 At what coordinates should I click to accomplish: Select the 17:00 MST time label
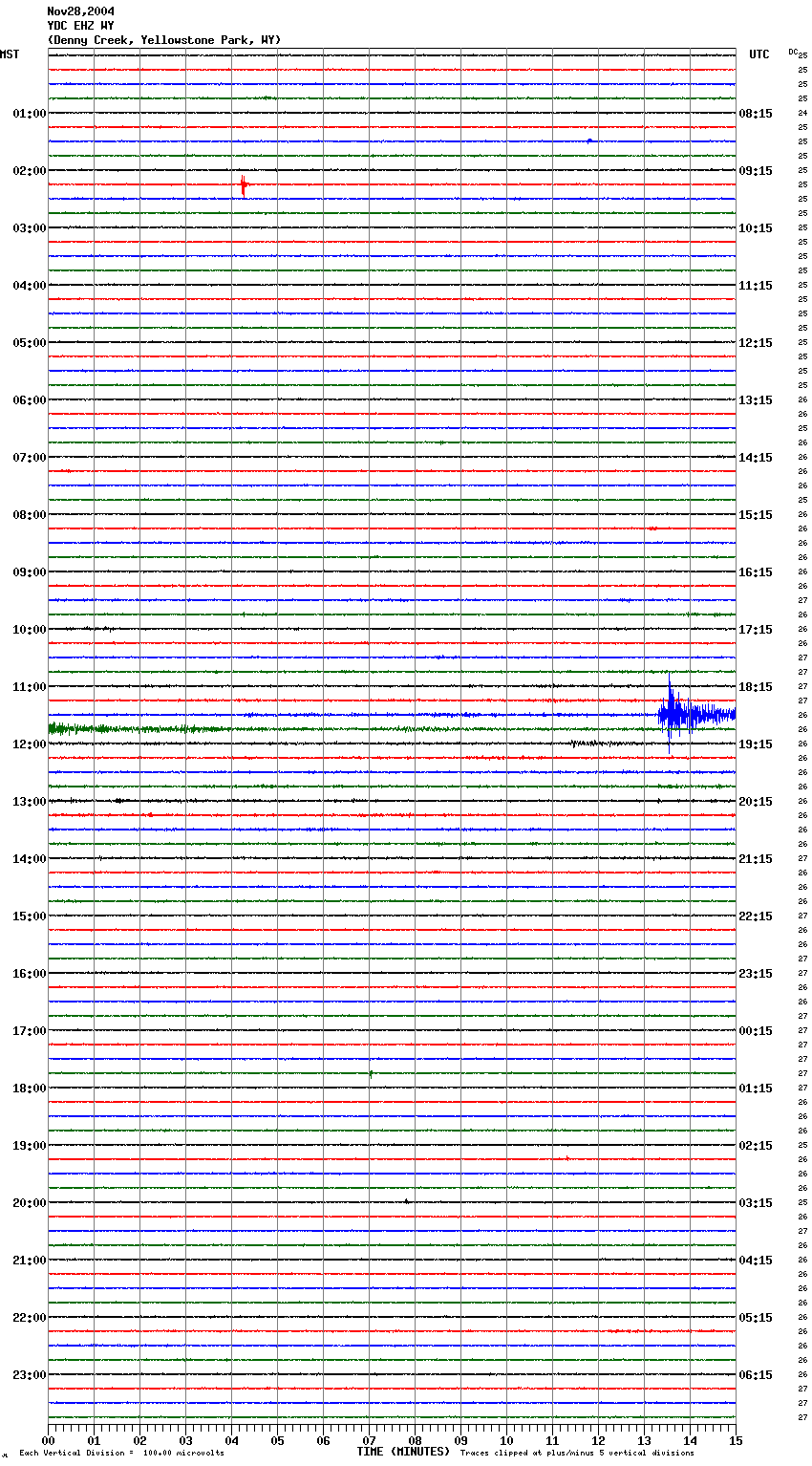tap(30, 1031)
